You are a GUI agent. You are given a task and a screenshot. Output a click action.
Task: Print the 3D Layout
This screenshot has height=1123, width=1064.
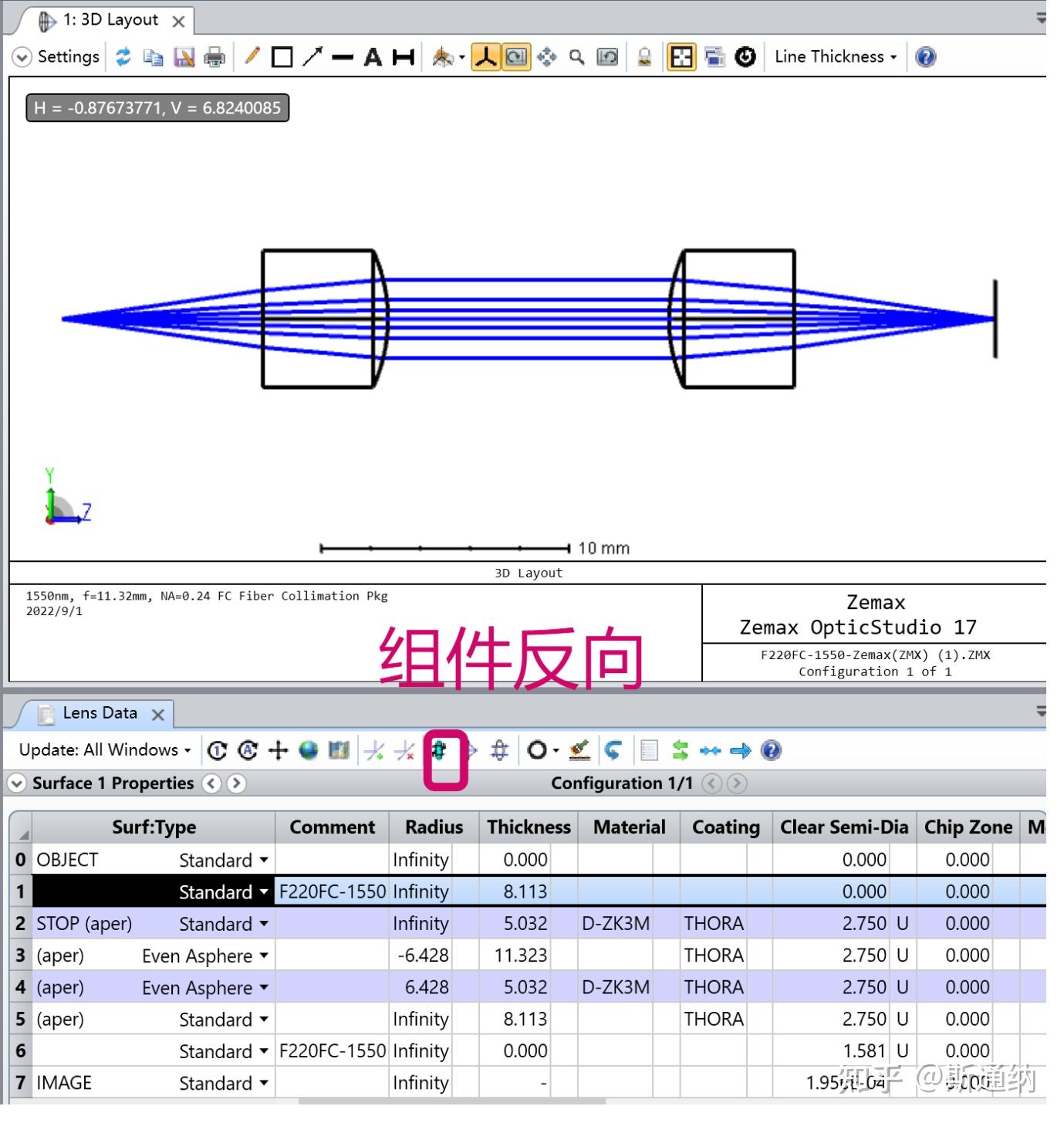(214, 56)
